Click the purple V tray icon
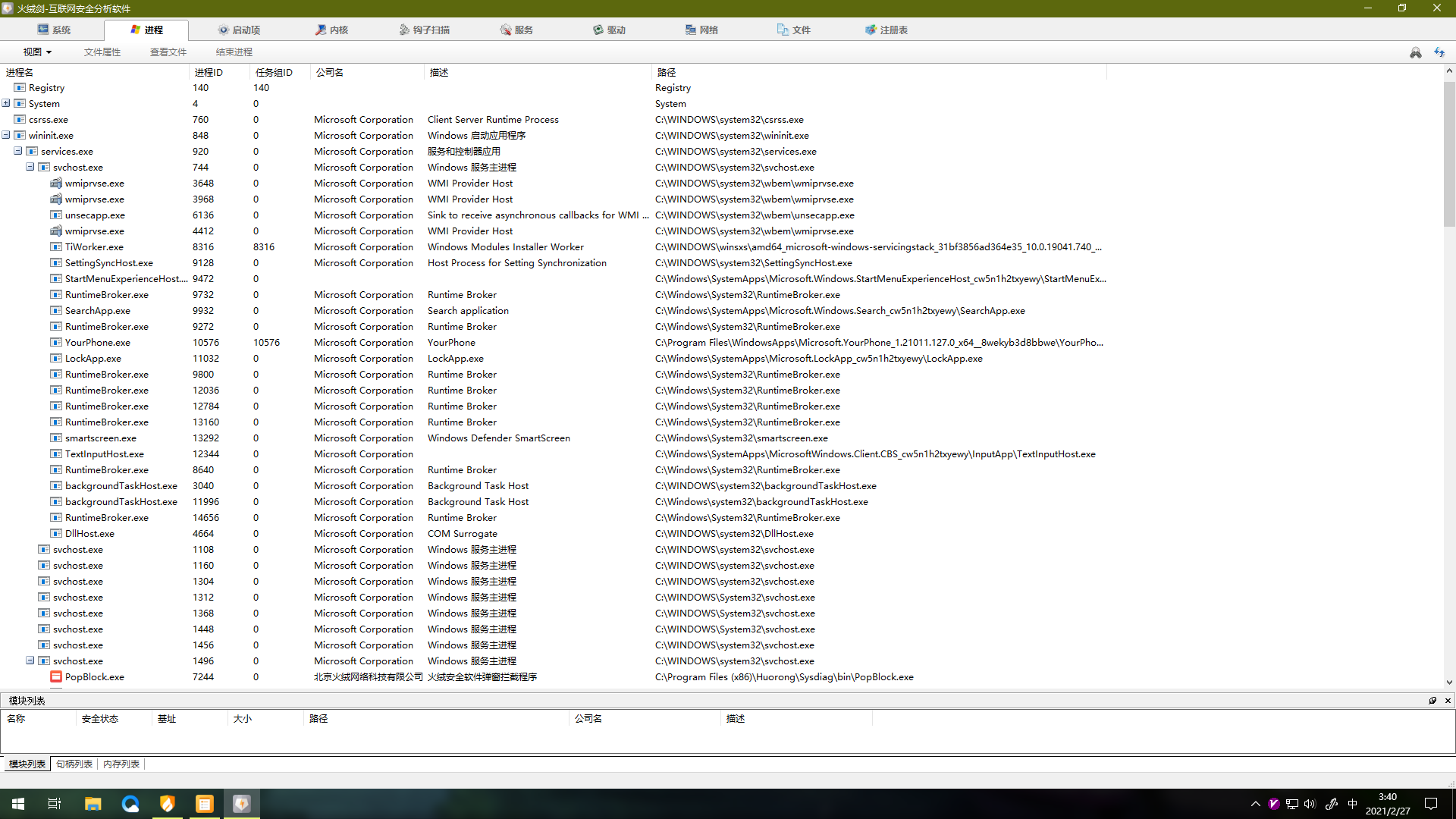Viewport: 1456px width, 819px height. pos(1274,804)
